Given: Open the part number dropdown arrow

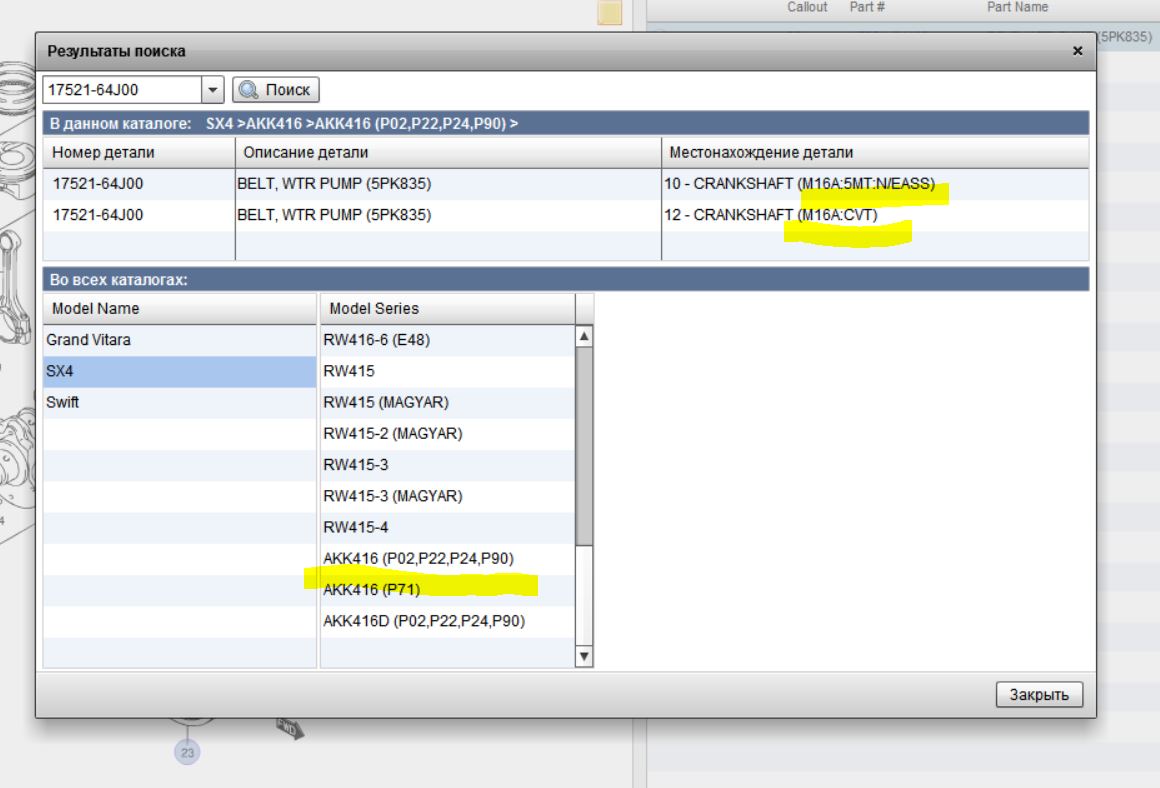Looking at the screenshot, I should click(x=214, y=89).
